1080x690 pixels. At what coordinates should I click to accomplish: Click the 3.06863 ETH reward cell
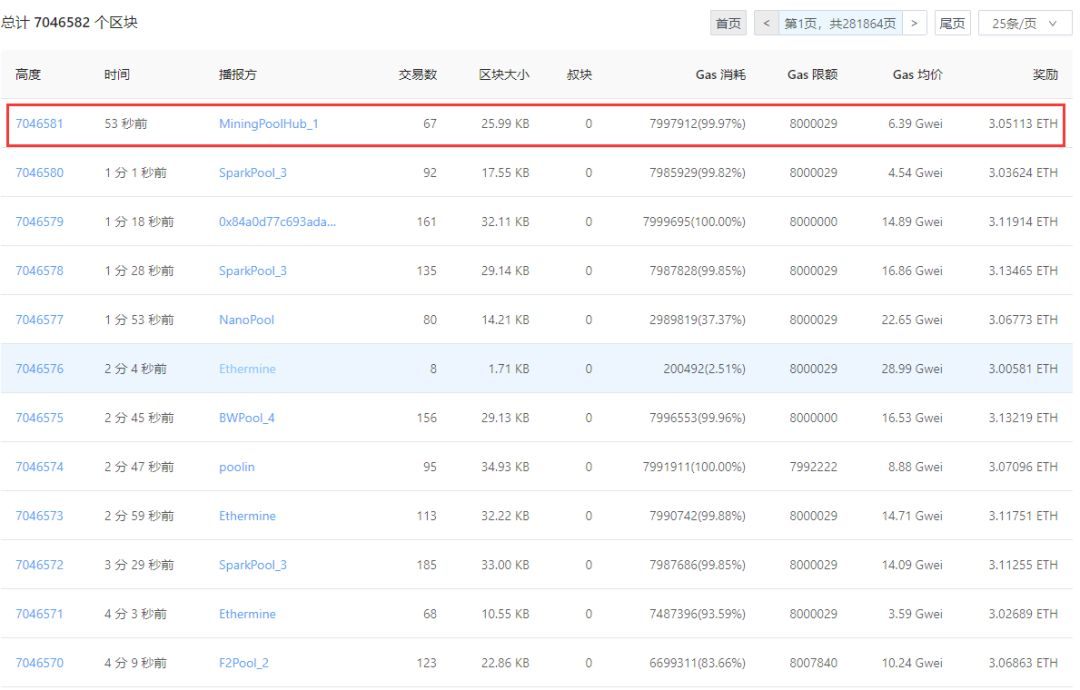[1023, 663]
